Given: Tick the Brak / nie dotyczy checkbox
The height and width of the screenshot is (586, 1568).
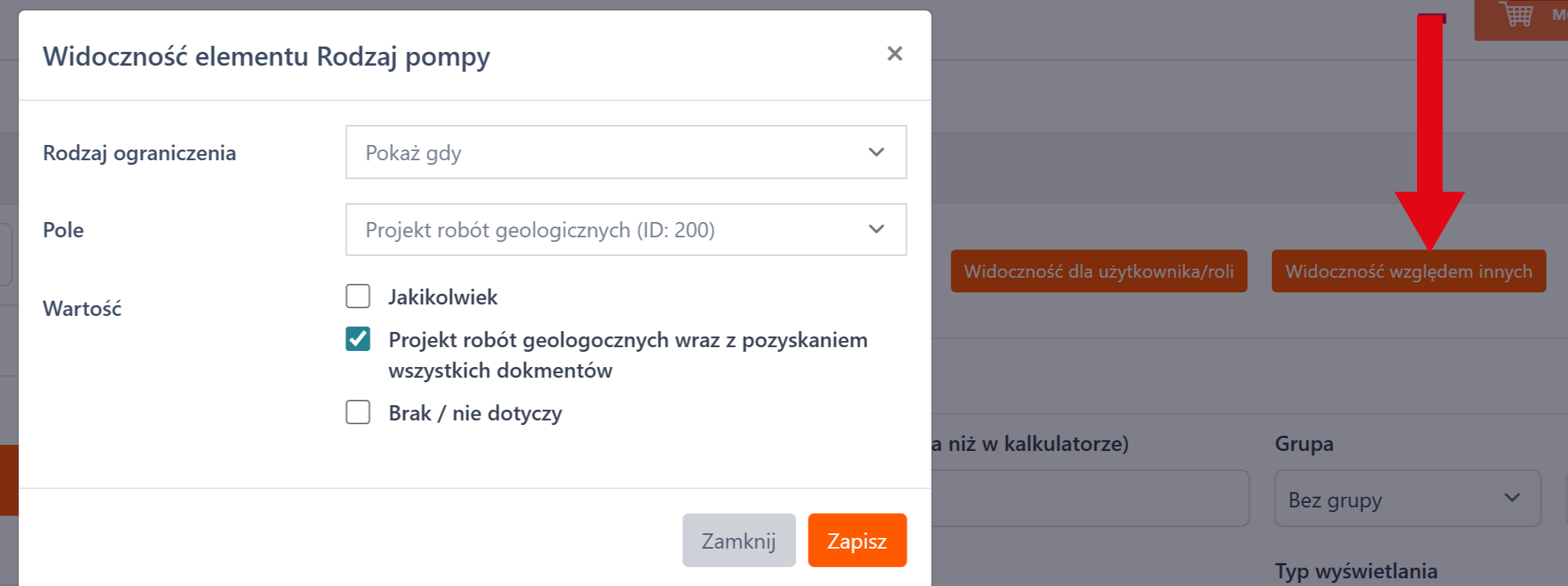Looking at the screenshot, I should coord(358,412).
